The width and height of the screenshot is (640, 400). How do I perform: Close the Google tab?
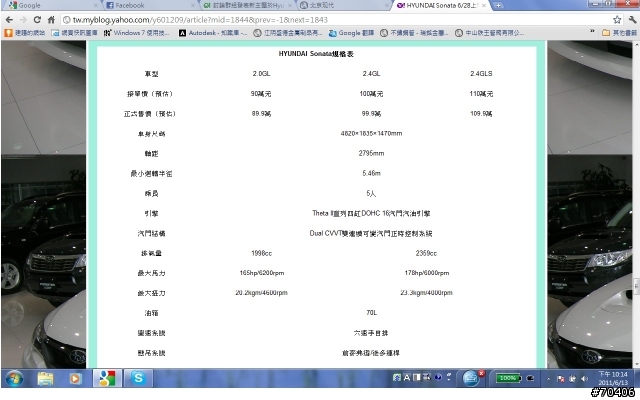point(96,5)
